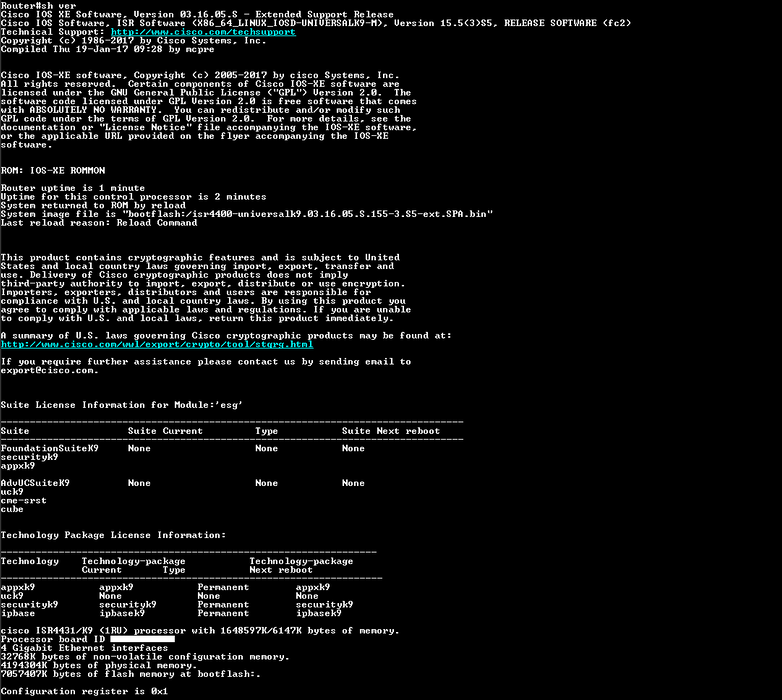Click '4194304K bytes of physical memory' line
This screenshot has height=700, width=782.
click(99, 666)
